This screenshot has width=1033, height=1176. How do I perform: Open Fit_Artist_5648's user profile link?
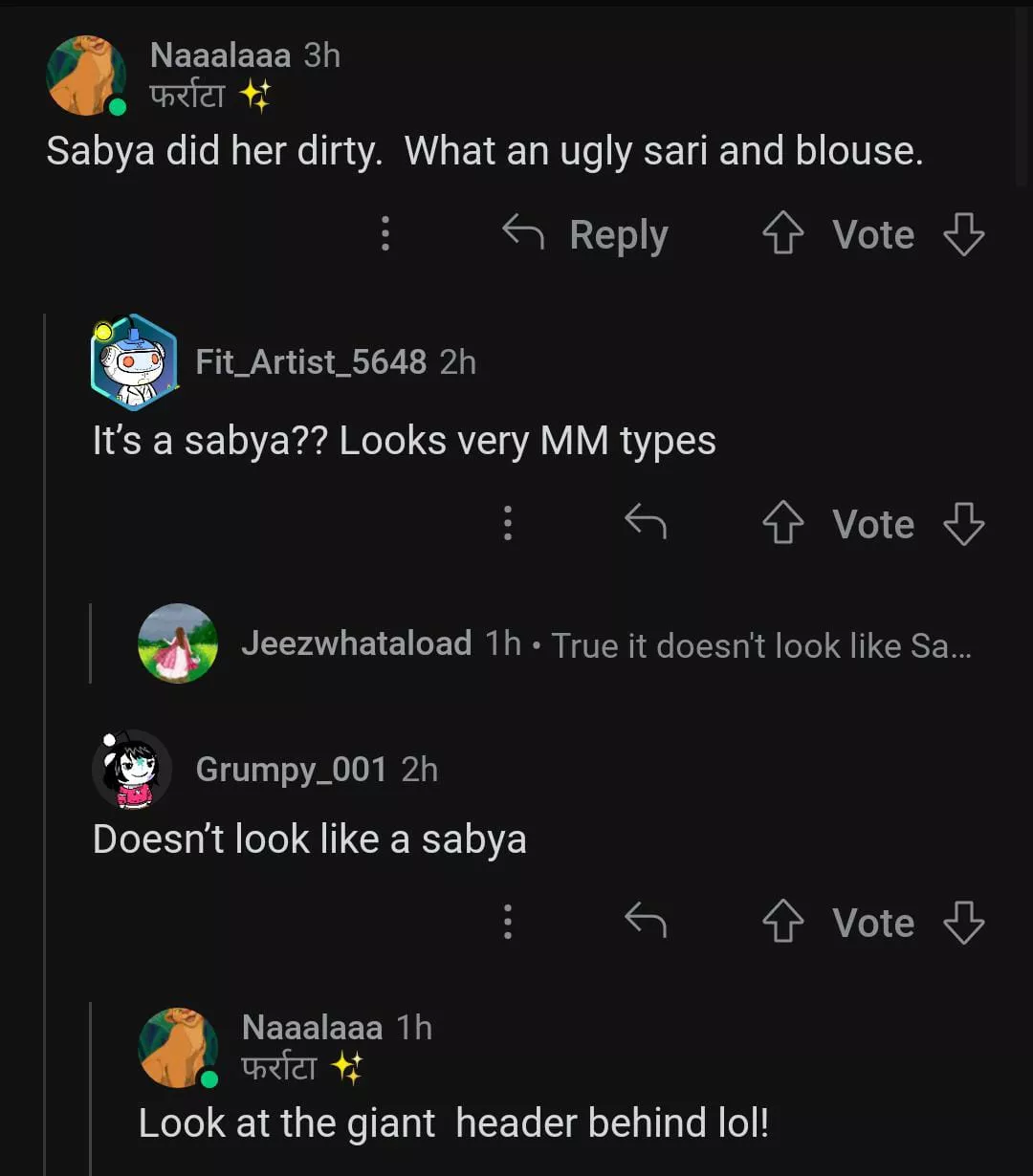coord(310,362)
